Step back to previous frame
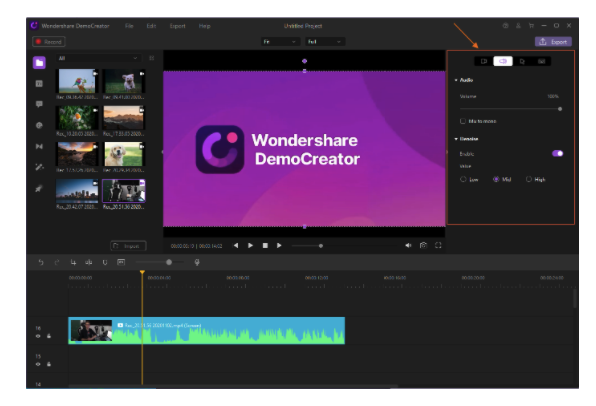The width and height of the screenshot is (596, 406). tap(236, 246)
